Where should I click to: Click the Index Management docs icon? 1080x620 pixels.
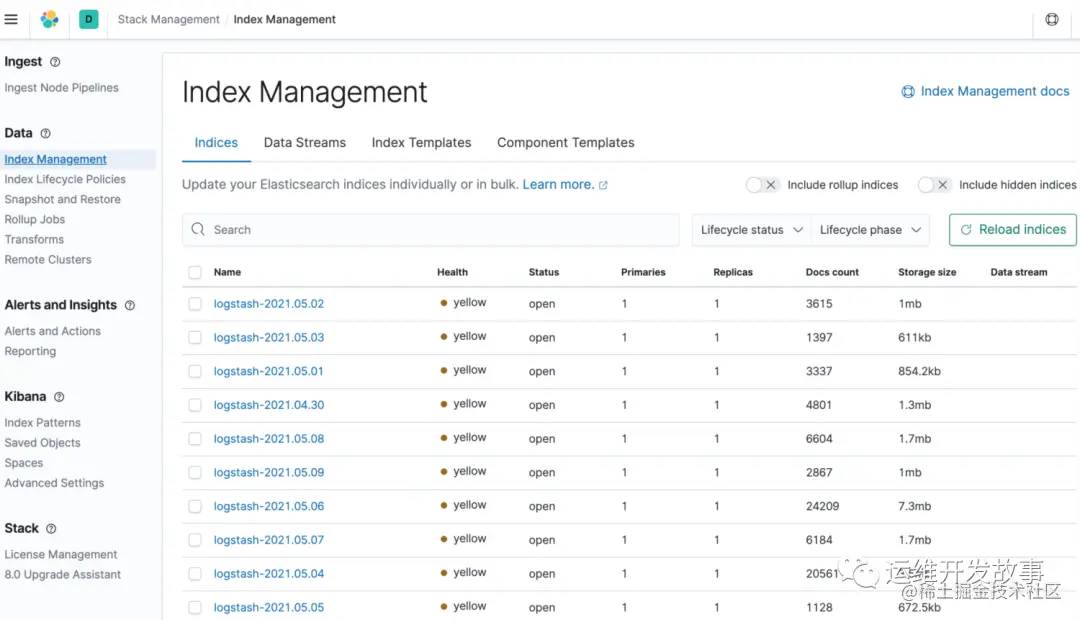(908, 92)
